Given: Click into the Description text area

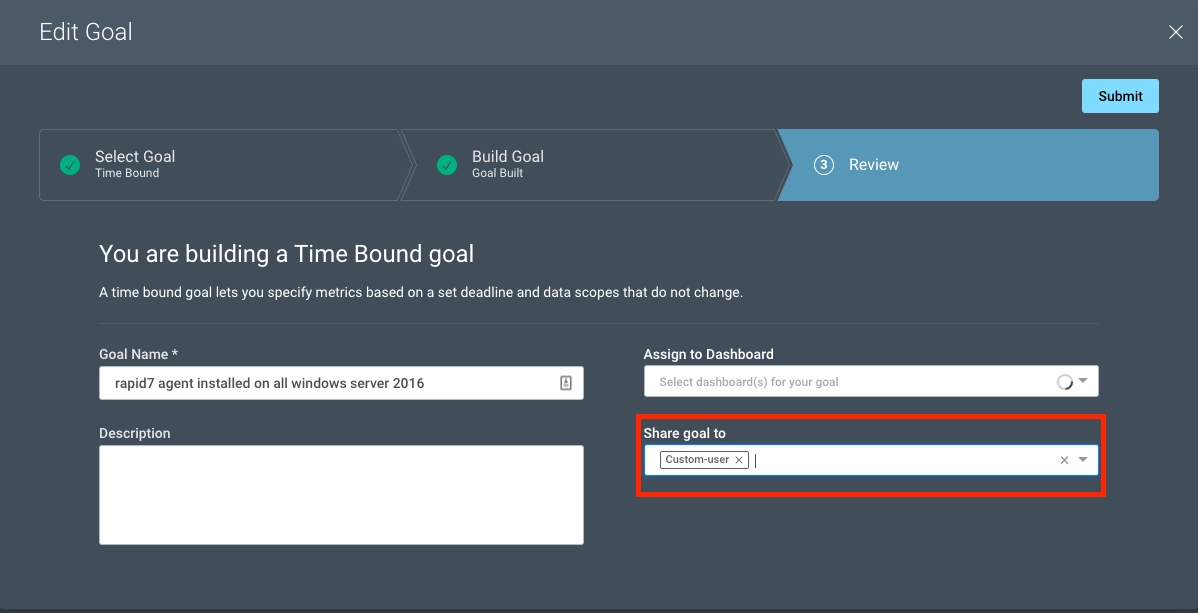Looking at the screenshot, I should (x=341, y=494).
